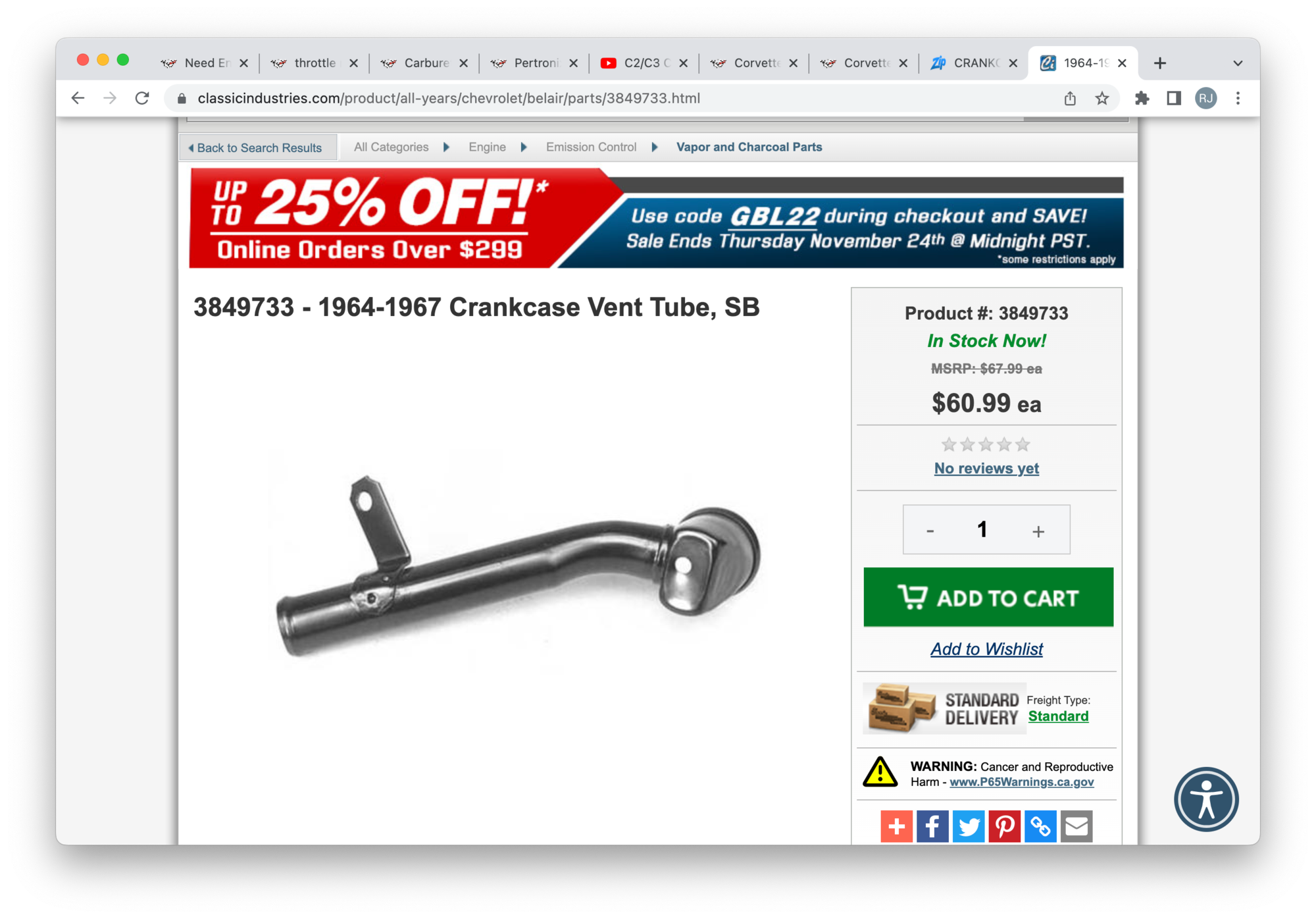This screenshot has width=1316, height=919.
Task: Increase quantity with plus button
Action: pos(1038,531)
